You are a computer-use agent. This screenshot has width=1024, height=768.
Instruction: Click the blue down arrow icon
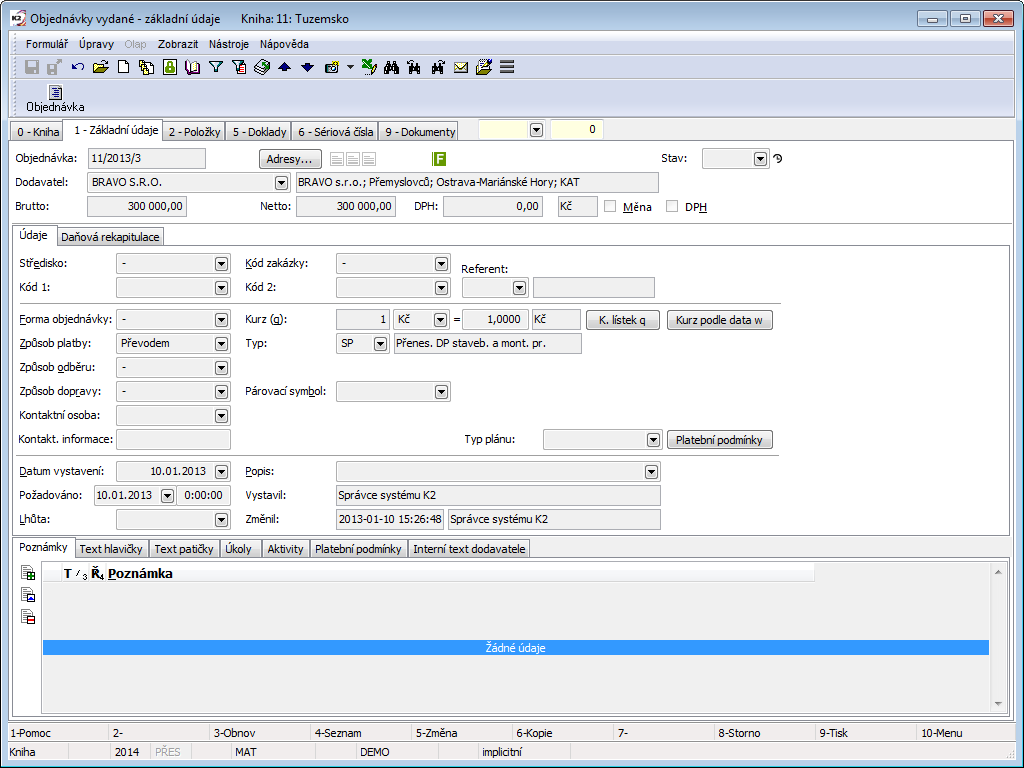(x=307, y=67)
